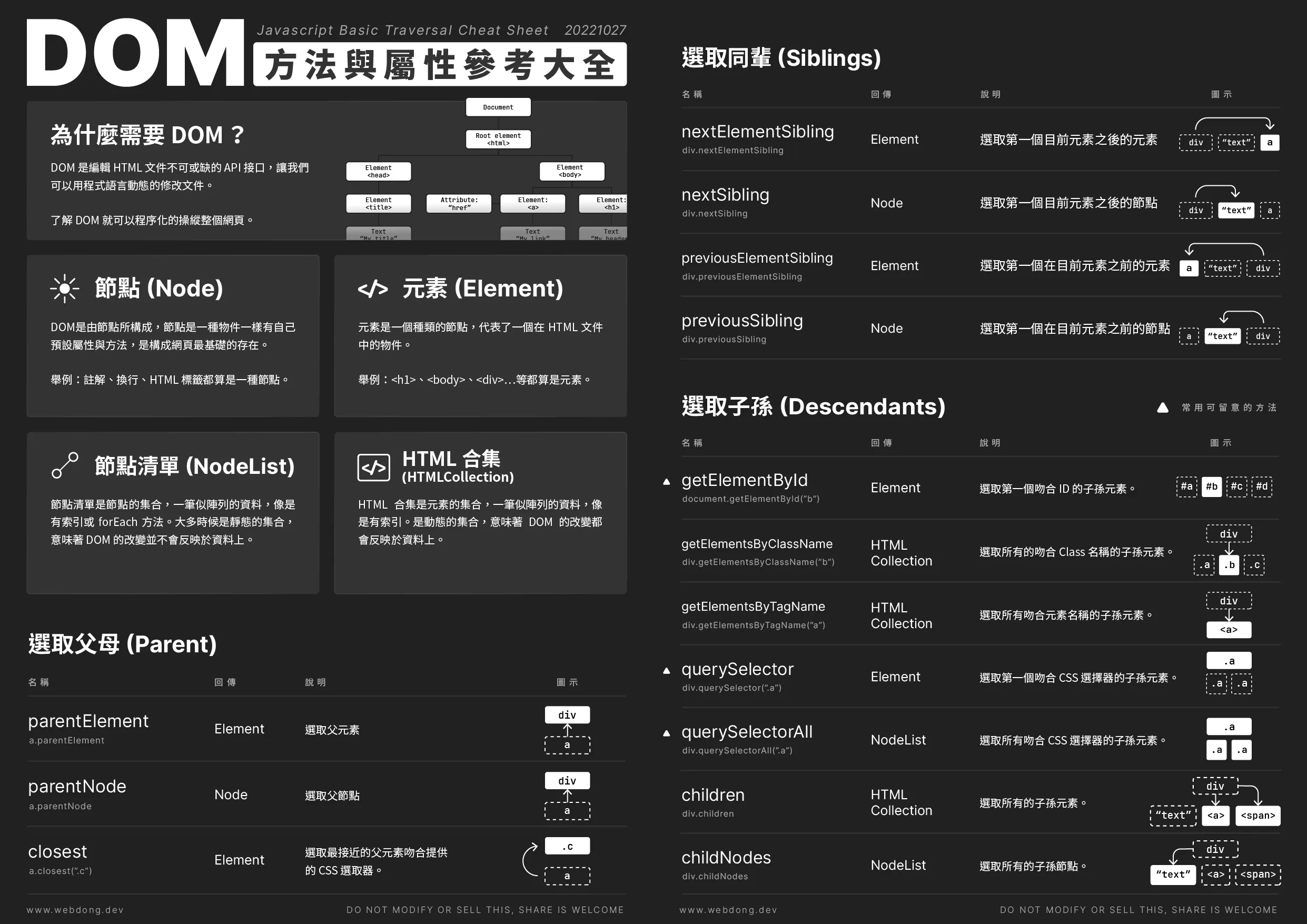Click the Root element html tree node
The height and width of the screenshot is (924, 1307).
pyautogui.click(x=498, y=139)
